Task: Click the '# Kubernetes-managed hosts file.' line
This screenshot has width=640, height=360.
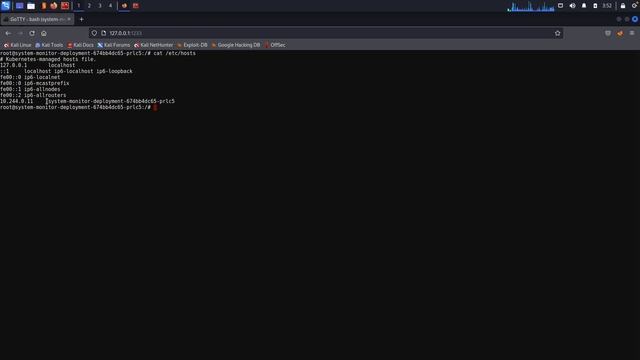Action: 48,59
